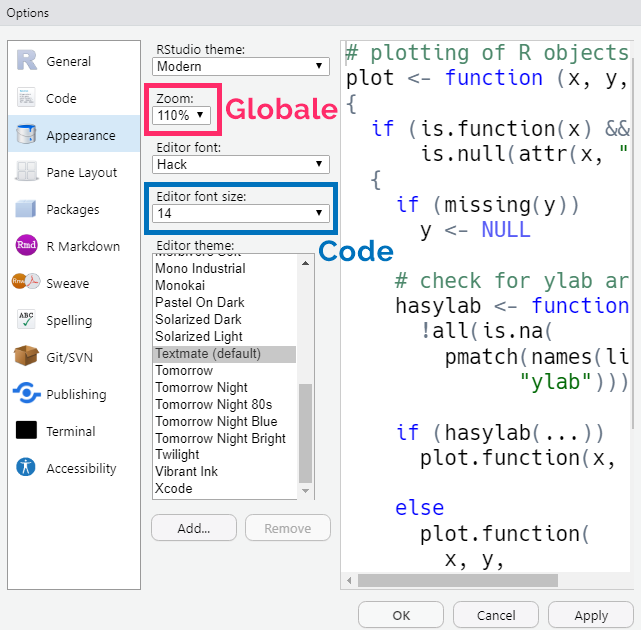
Task: Click the R Markdown Rmd icon
Action: [x=27, y=245]
